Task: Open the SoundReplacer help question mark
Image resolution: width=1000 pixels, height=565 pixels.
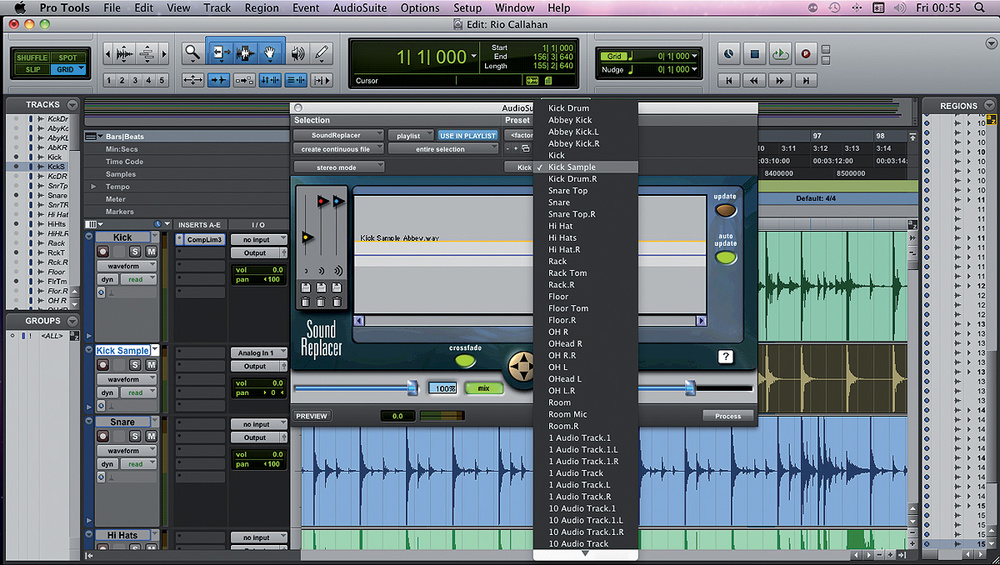Action: (x=725, y=356)
